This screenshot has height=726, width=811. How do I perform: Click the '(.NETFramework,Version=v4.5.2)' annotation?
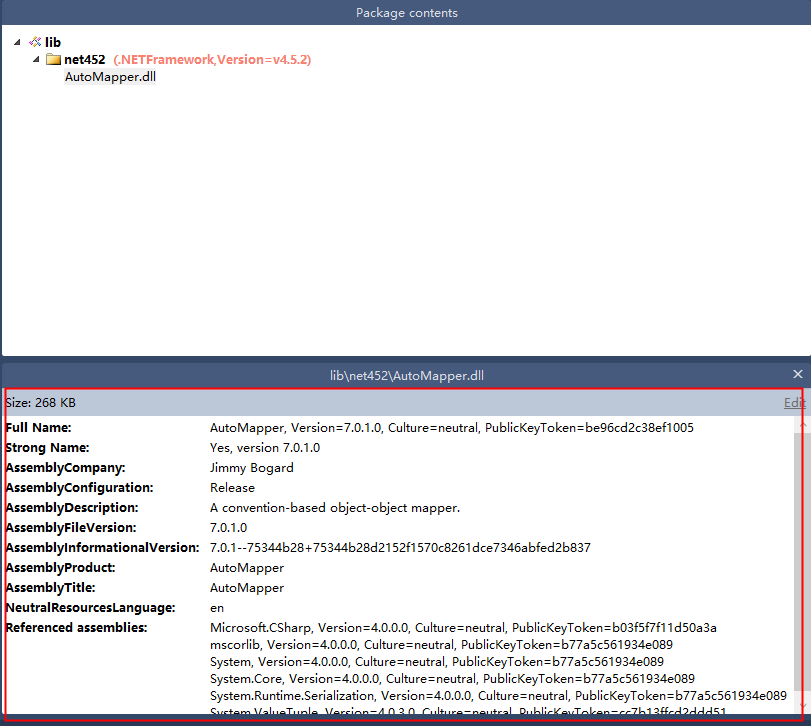pyautogui.click(x=212, y=59)
